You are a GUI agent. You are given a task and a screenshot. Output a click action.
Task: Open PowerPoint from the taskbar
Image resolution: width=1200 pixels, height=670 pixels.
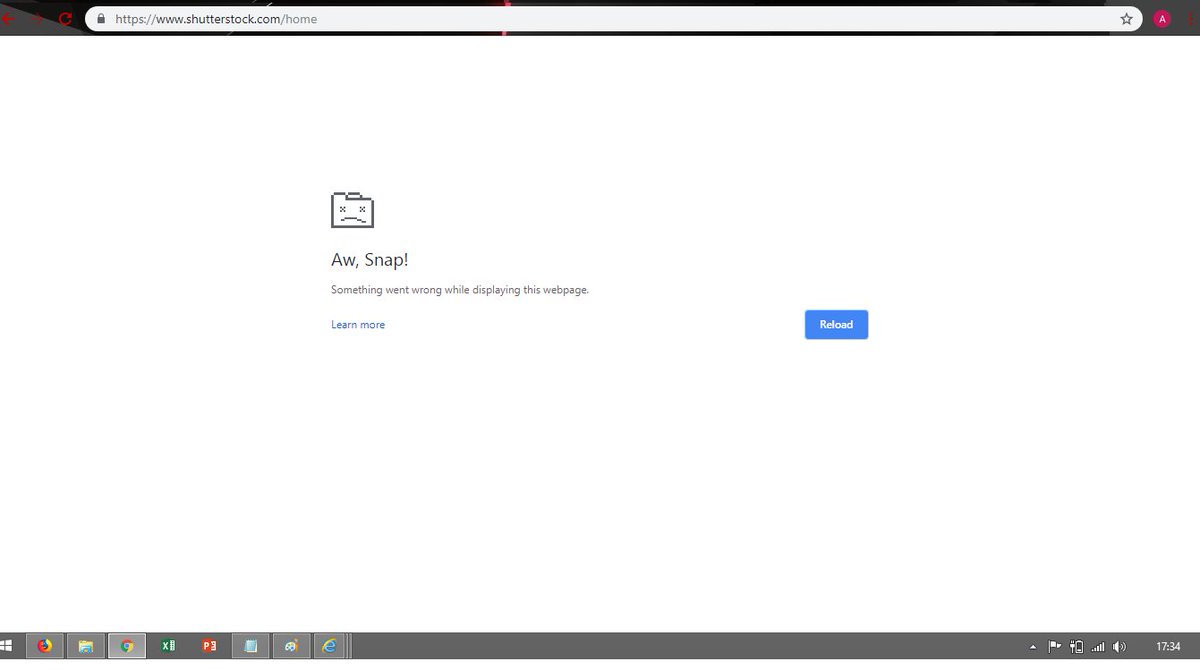coord(209,646)
